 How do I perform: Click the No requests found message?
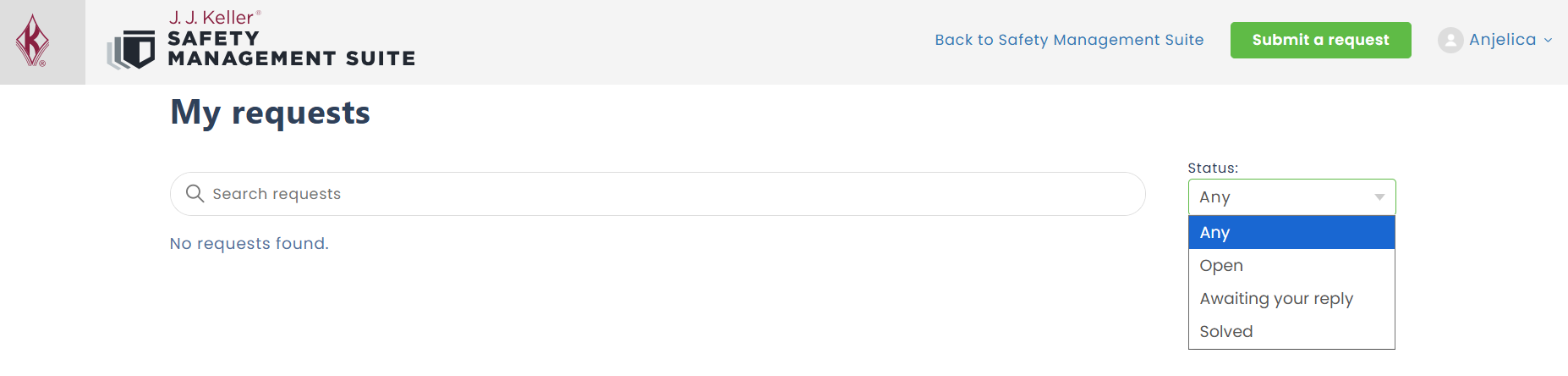[x=249, y=244]
